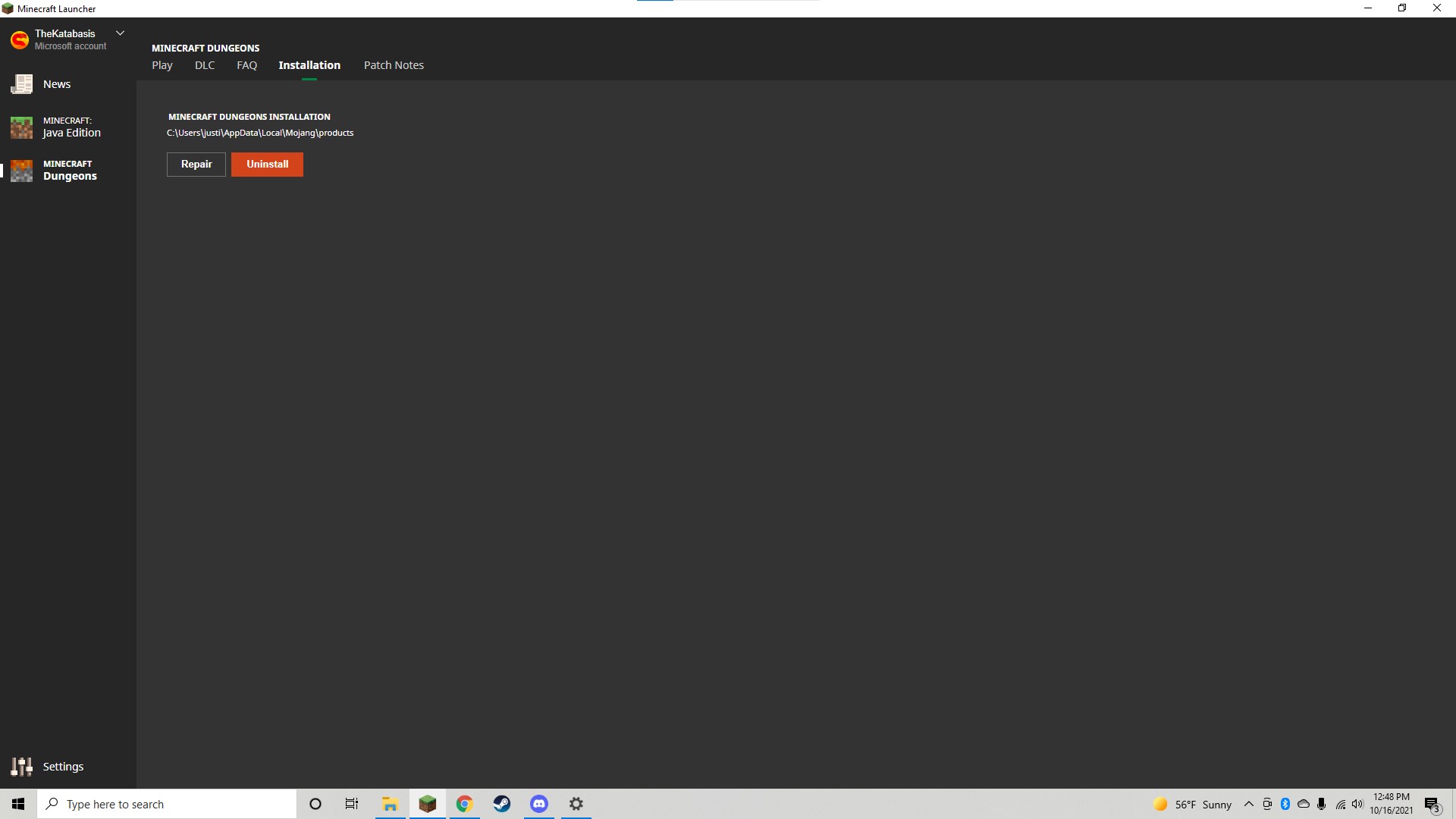Go to the Patch Notes tab
Image resolution: width=1456 pixels, height=819 pixels.
394,65
